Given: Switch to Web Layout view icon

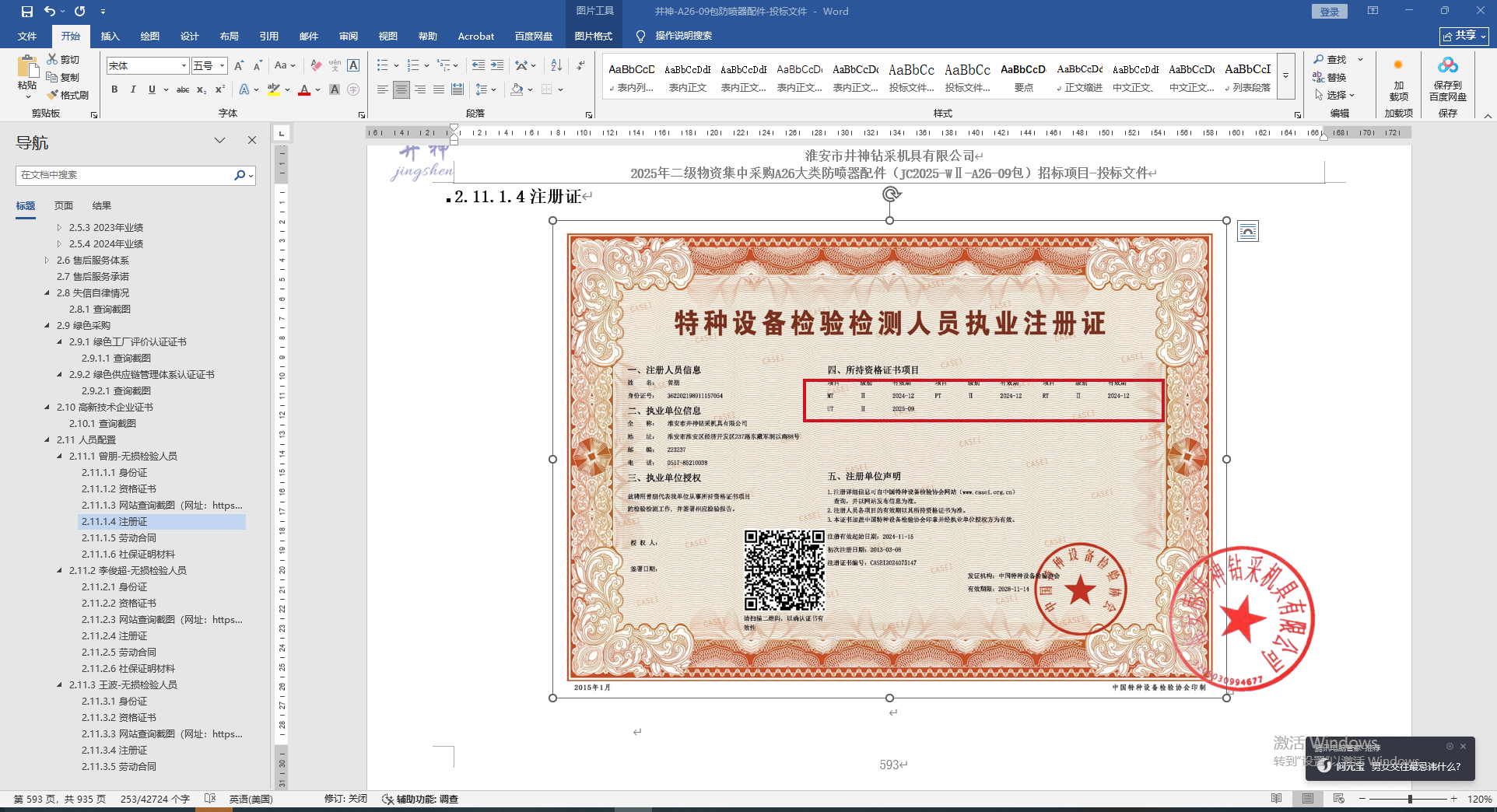Looking at the screenshot, I should point(1339,799).
